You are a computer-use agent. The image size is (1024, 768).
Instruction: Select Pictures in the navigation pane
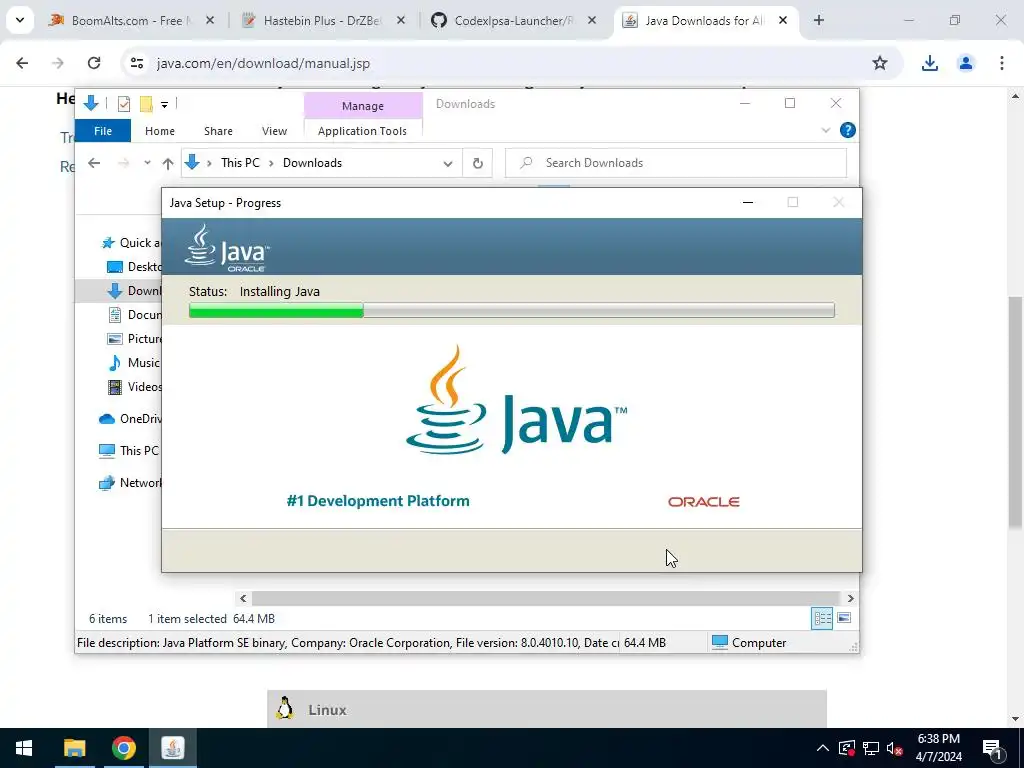(134, 338)
